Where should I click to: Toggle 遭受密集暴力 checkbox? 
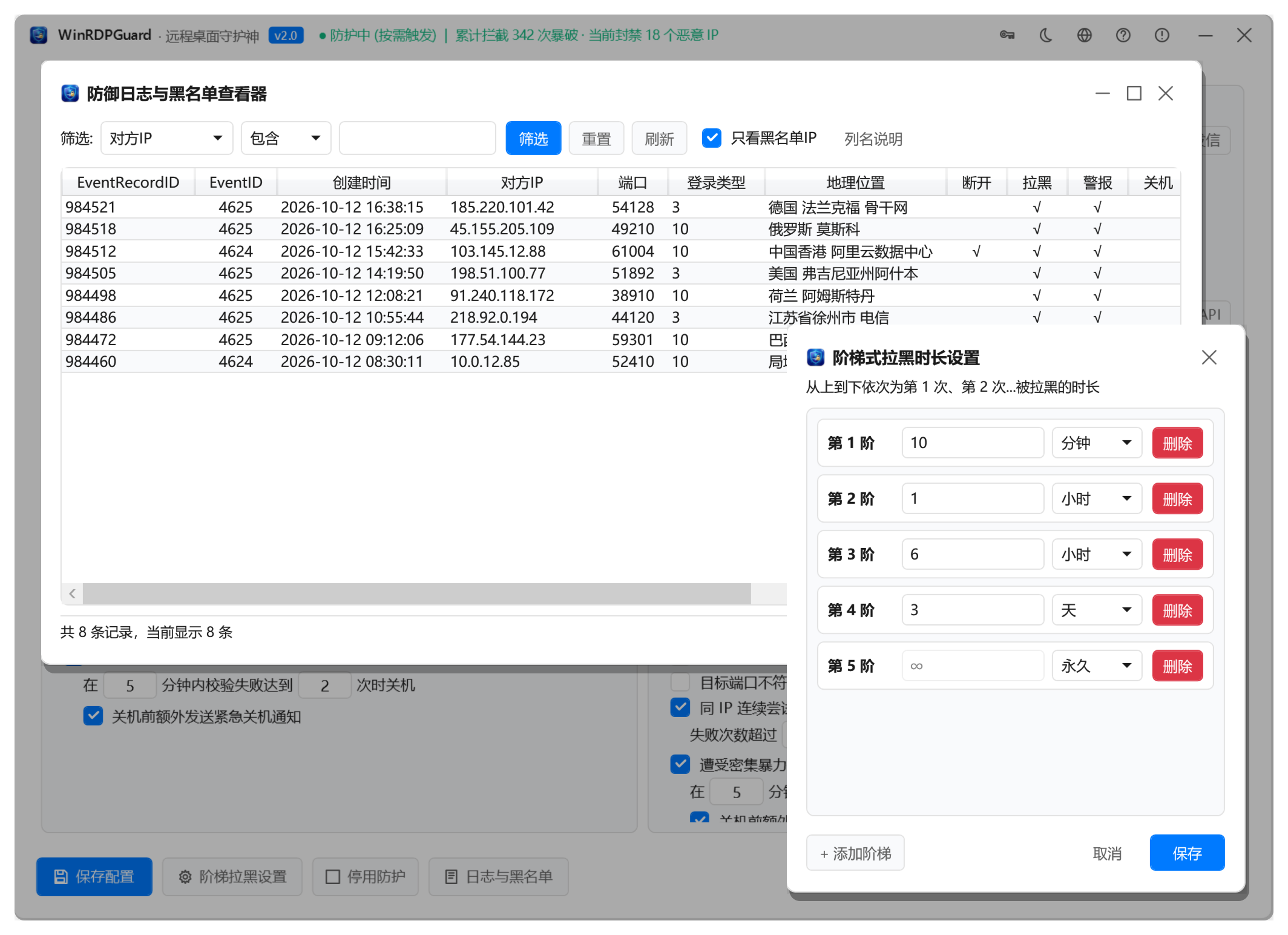coord(680,764)
